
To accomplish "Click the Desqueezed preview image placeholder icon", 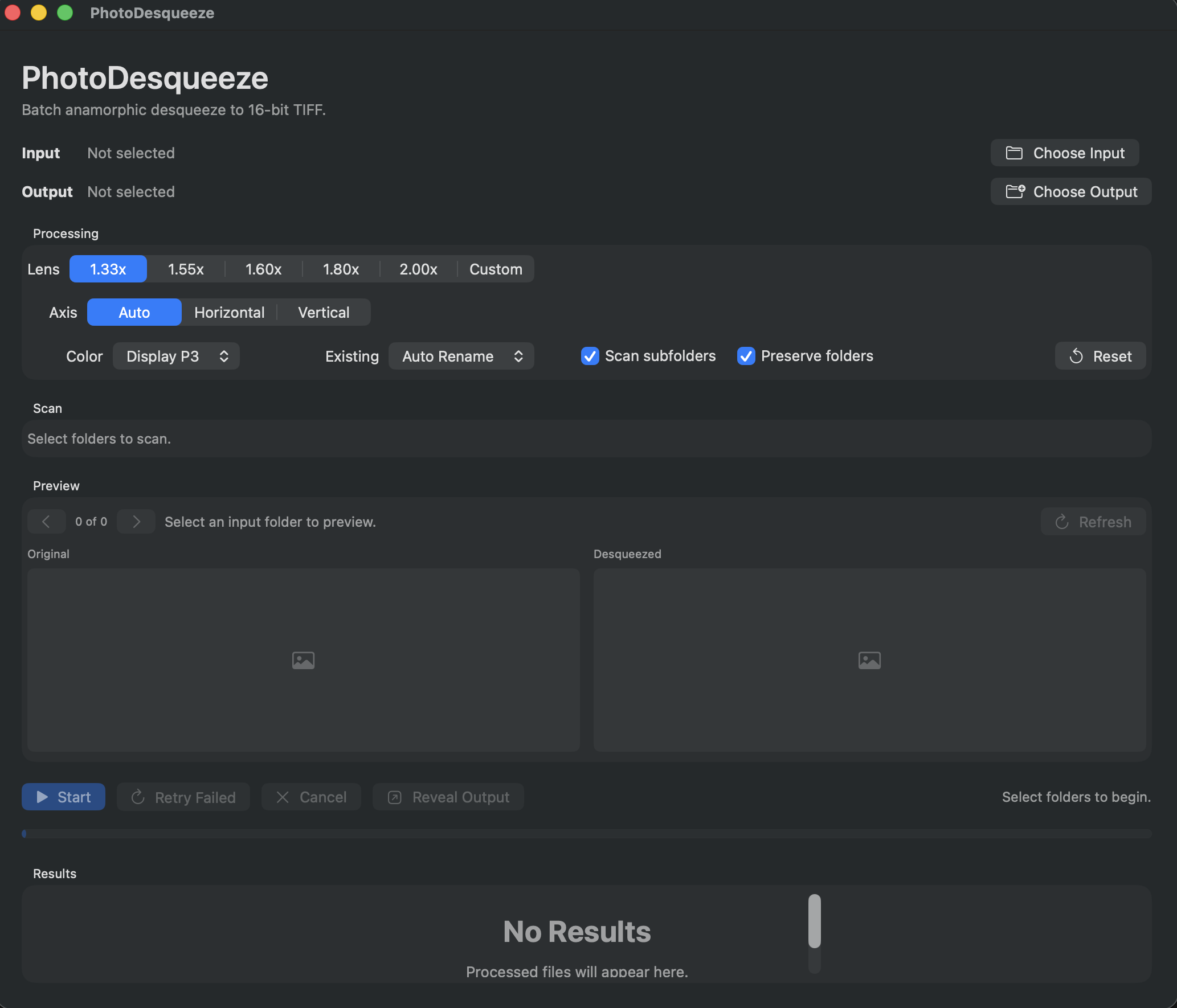I will (x=869, y=660).
